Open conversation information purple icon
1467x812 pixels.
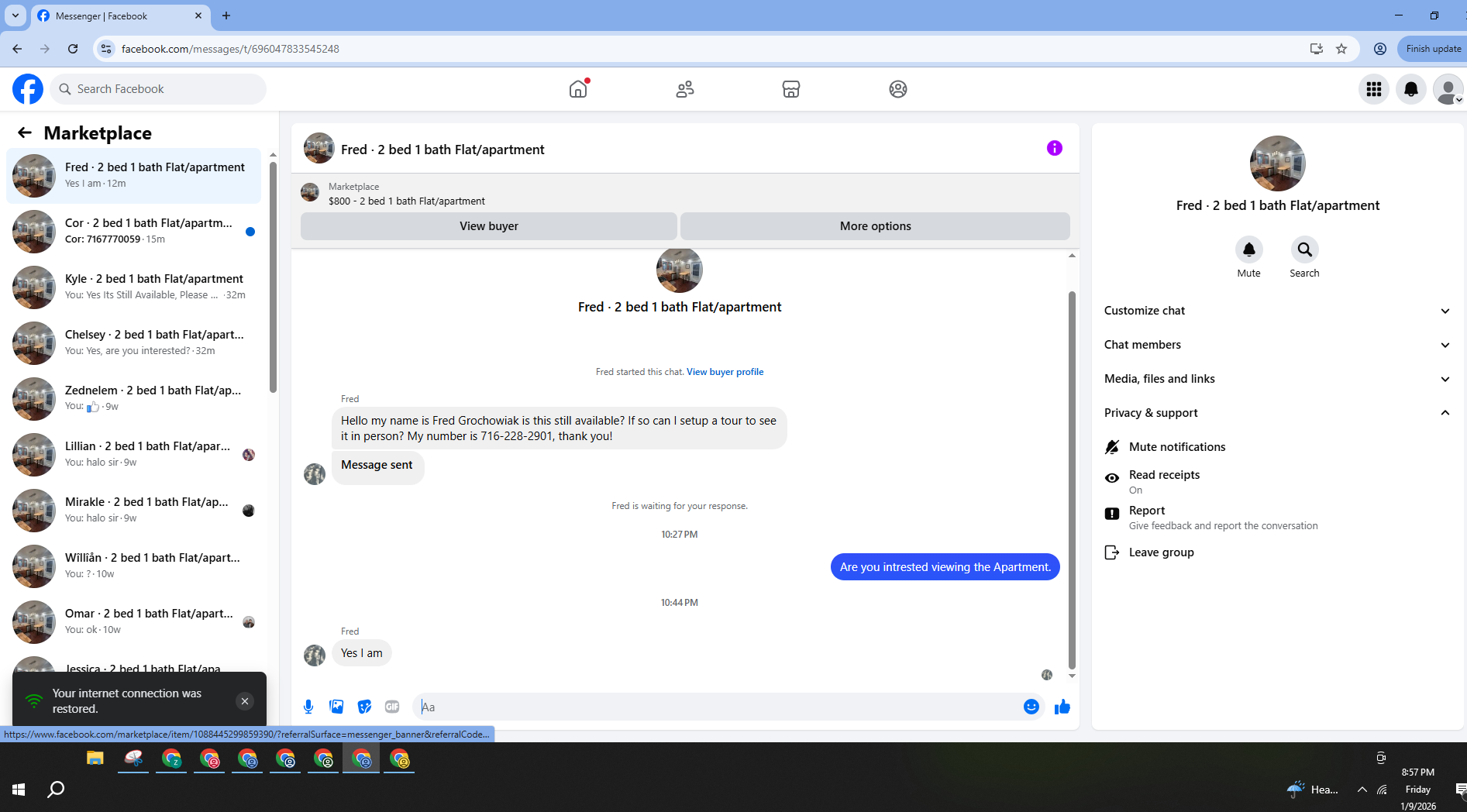[1055, 148]
